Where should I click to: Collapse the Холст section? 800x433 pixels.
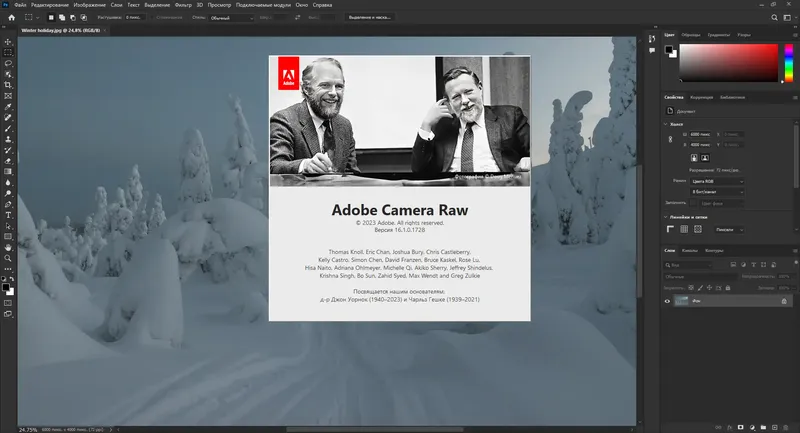665,124
